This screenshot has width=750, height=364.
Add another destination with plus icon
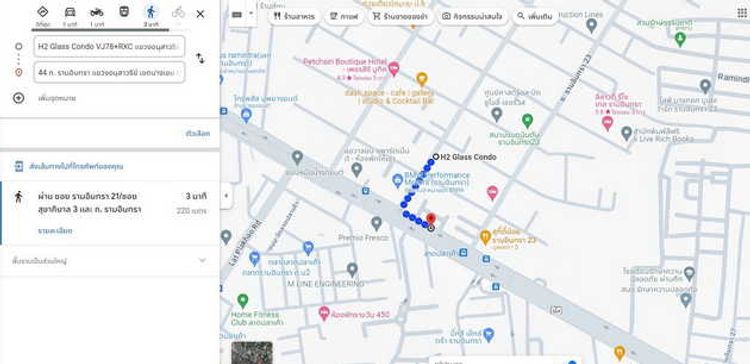[x=18, y=98]
